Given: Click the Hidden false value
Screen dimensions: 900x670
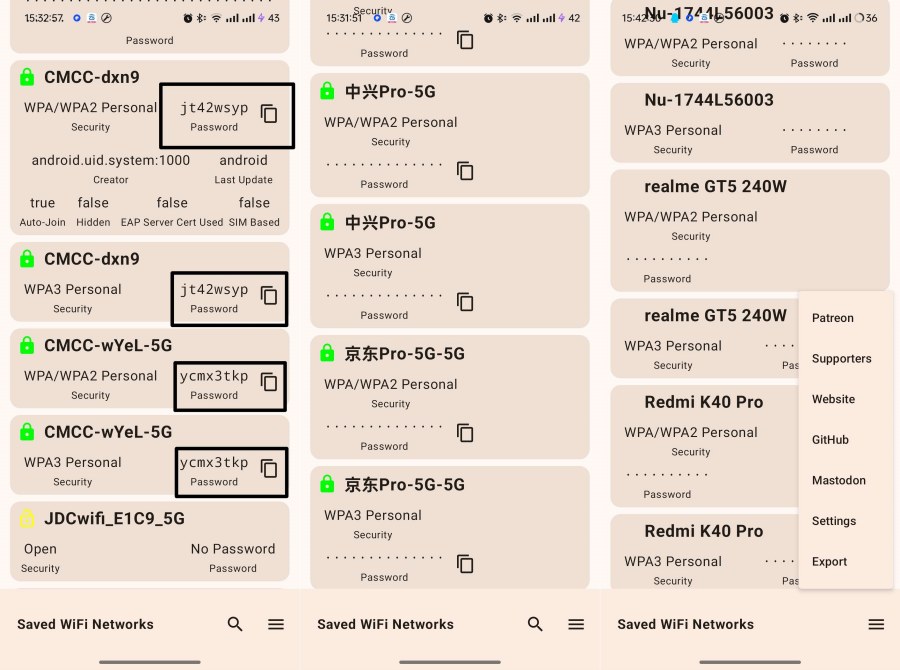Looking at the screenshot, I should (93, 203).
